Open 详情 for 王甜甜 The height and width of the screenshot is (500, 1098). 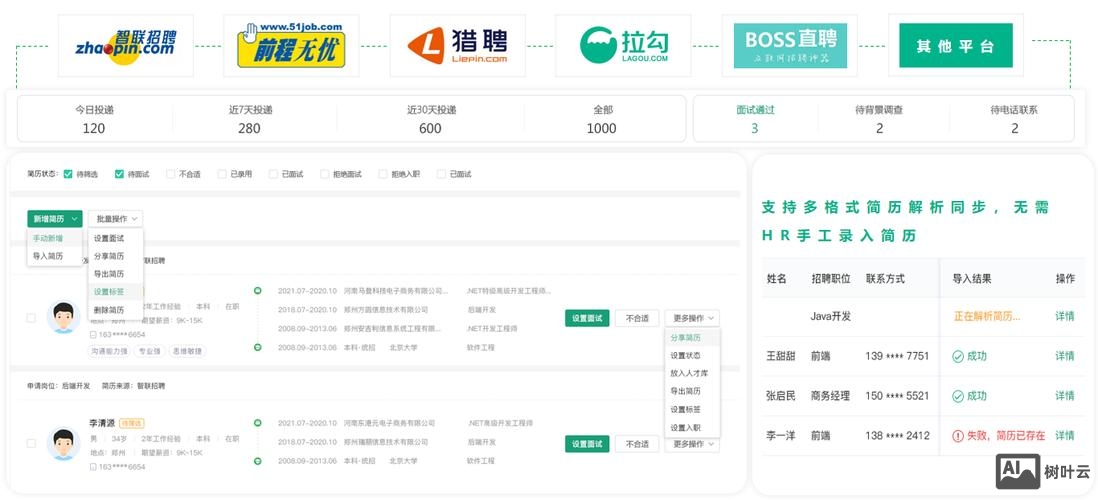click(1064, 356)
